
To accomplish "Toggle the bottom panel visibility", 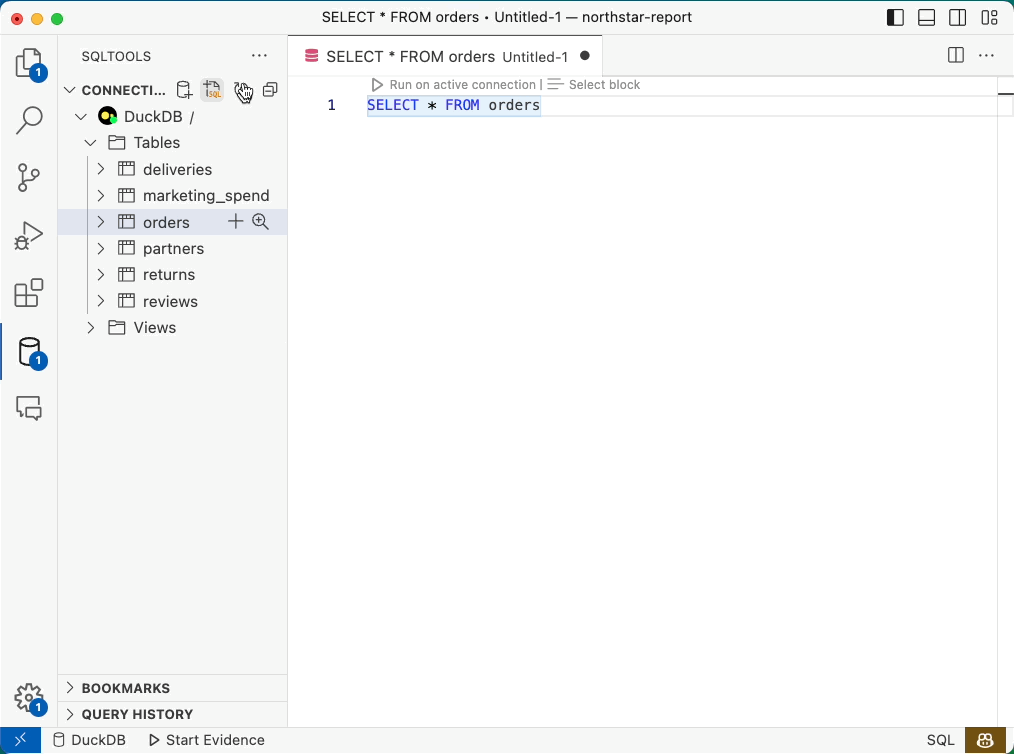I will tap(926, 17).
